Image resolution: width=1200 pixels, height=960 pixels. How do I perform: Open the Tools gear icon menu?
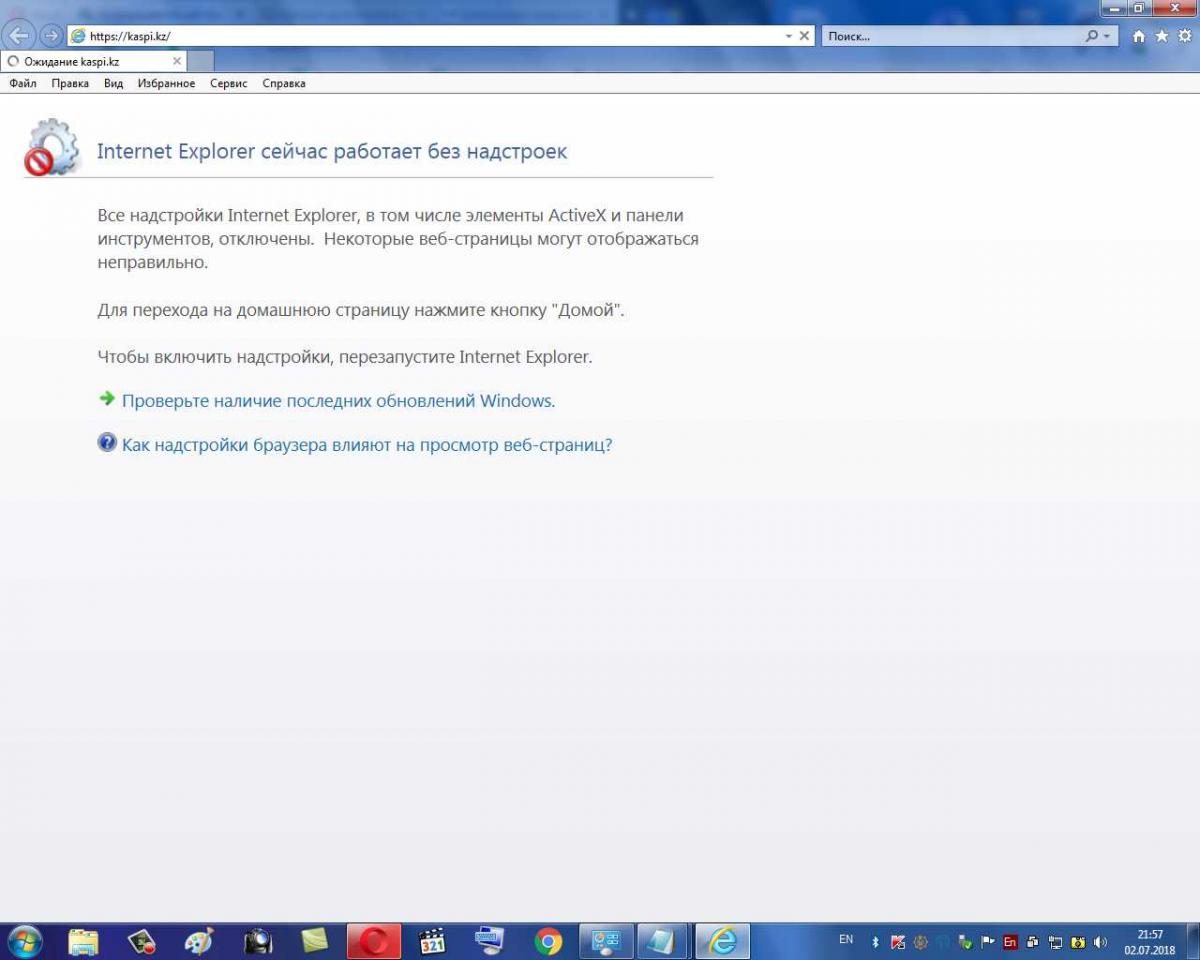coord(1184,36)
